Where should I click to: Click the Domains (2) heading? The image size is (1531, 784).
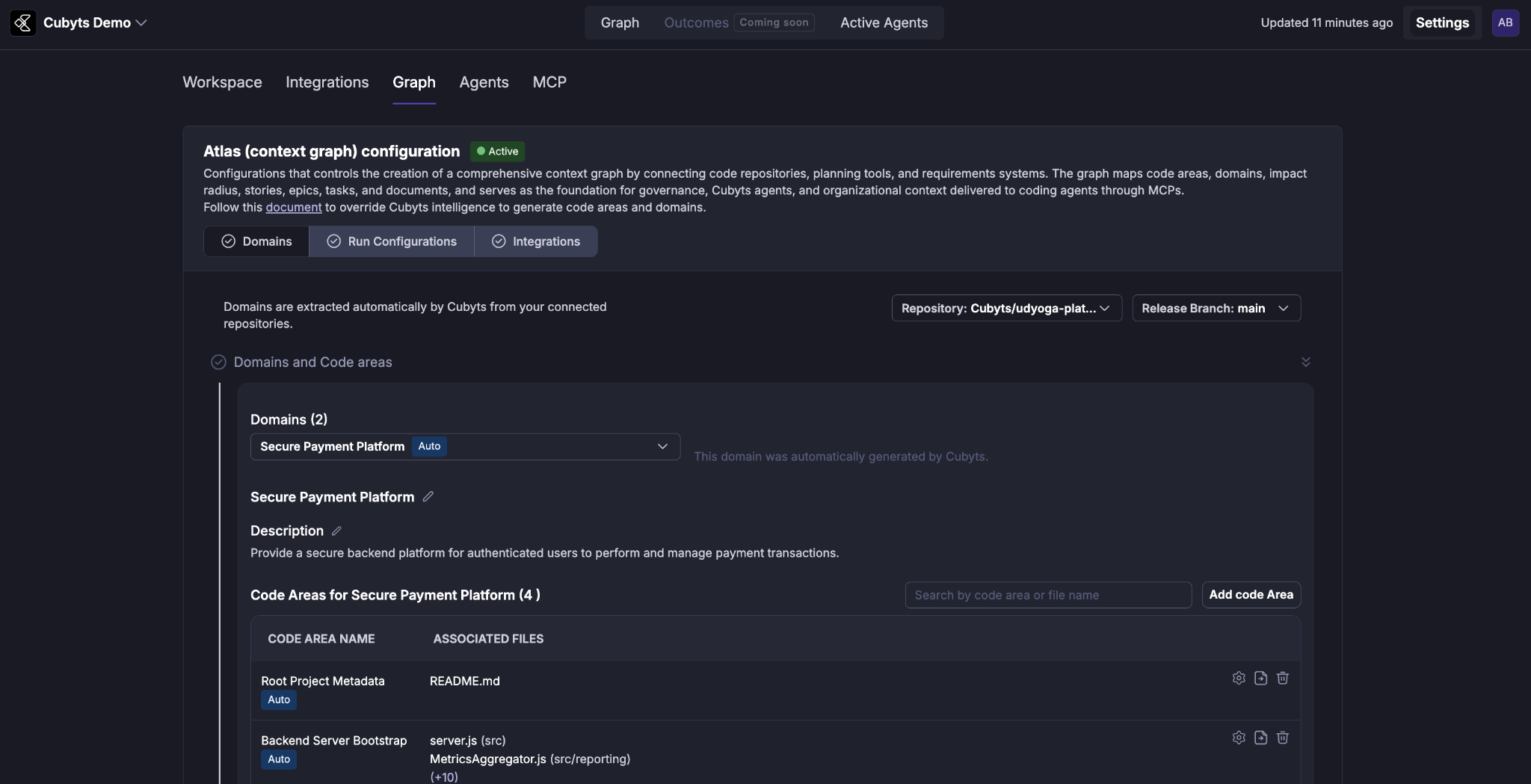[x=289, y=419]
